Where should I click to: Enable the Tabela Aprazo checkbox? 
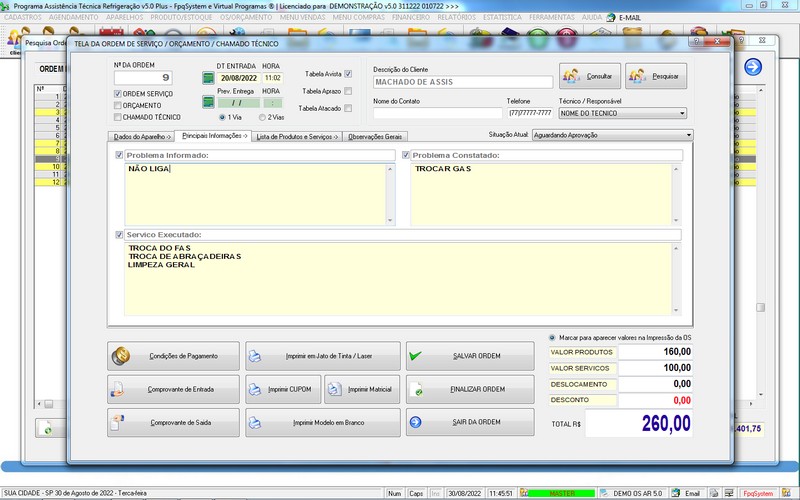[348, 91]
